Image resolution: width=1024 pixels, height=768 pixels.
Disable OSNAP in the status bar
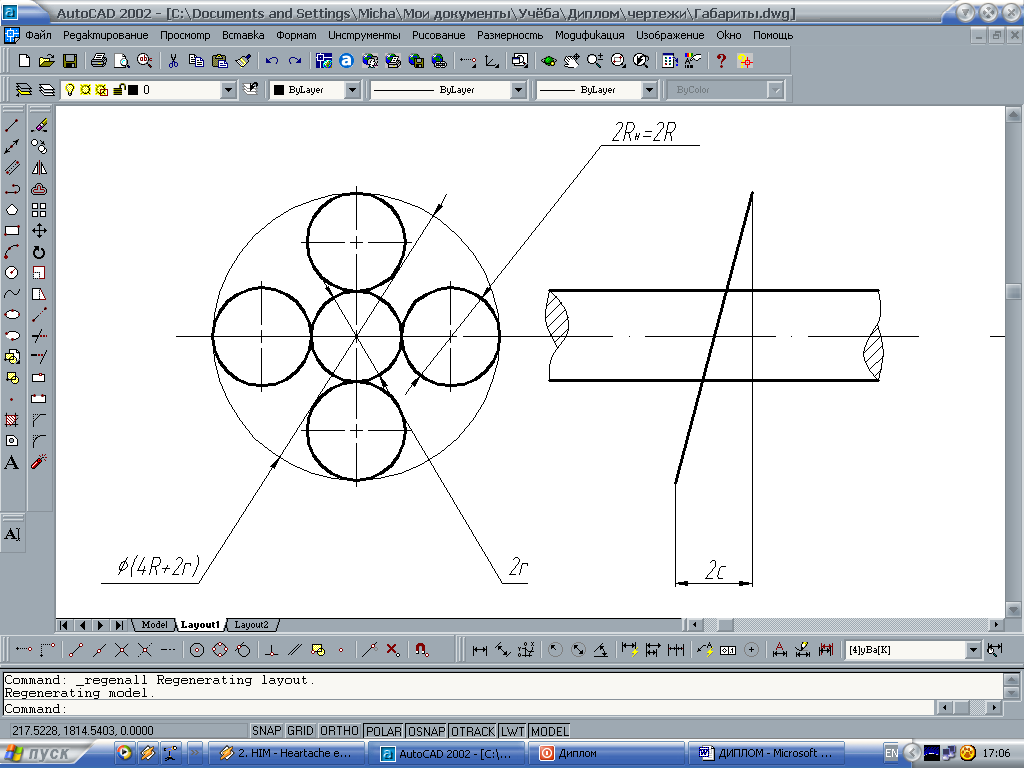point(426,731)
